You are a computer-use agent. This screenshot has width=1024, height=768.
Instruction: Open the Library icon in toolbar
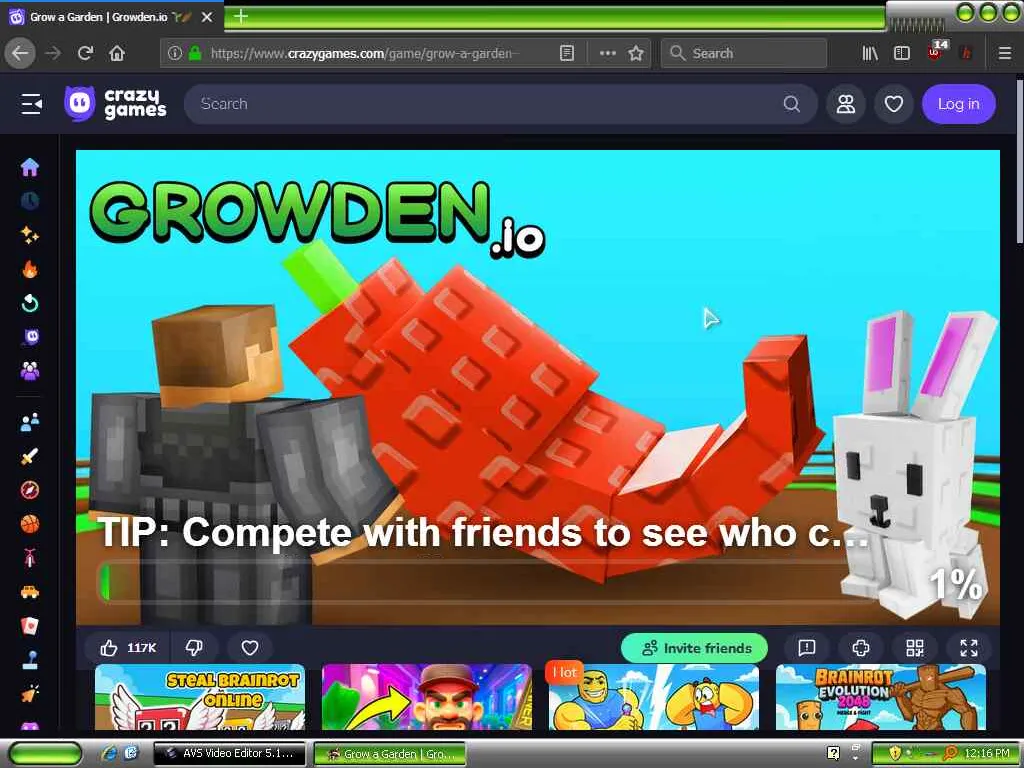870,53
